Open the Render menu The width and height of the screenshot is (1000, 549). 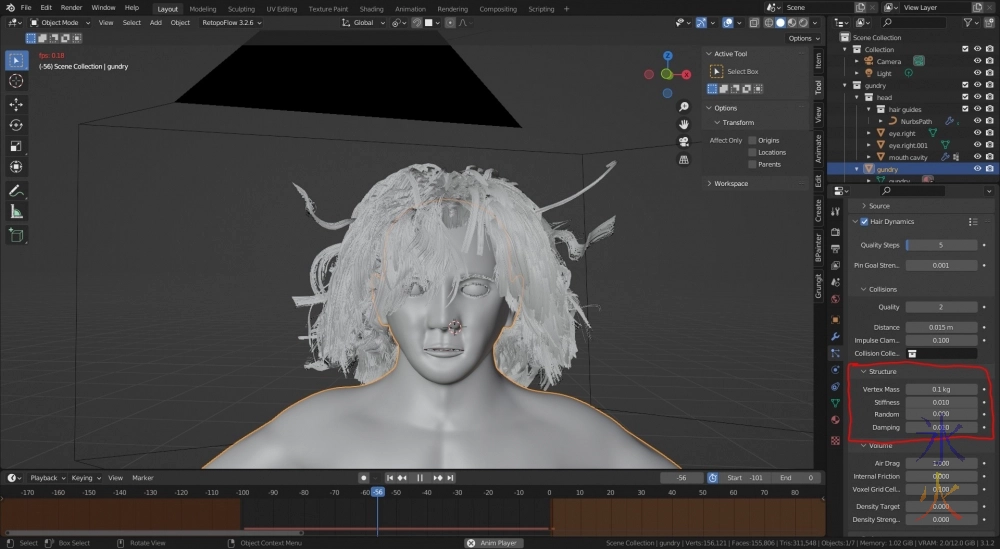pyautogui.click(x=71, y=8)
